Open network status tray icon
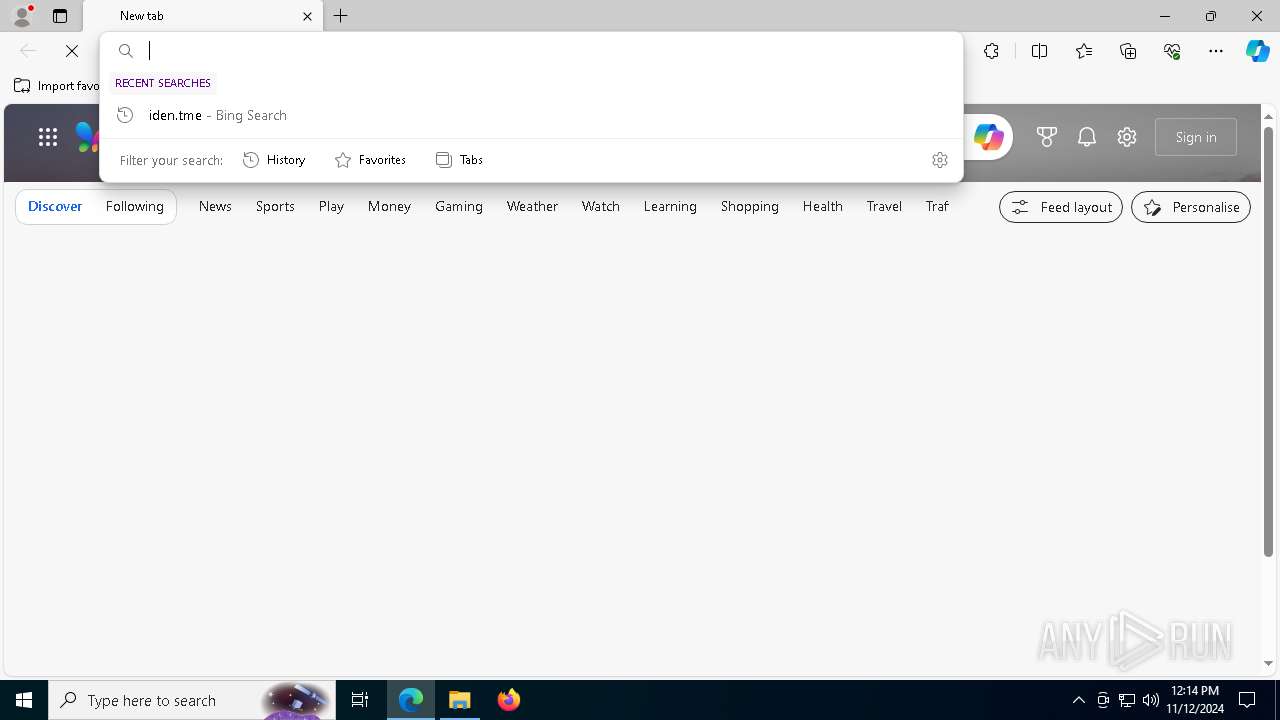1280x720 pixels. (x=1127, y=700)
